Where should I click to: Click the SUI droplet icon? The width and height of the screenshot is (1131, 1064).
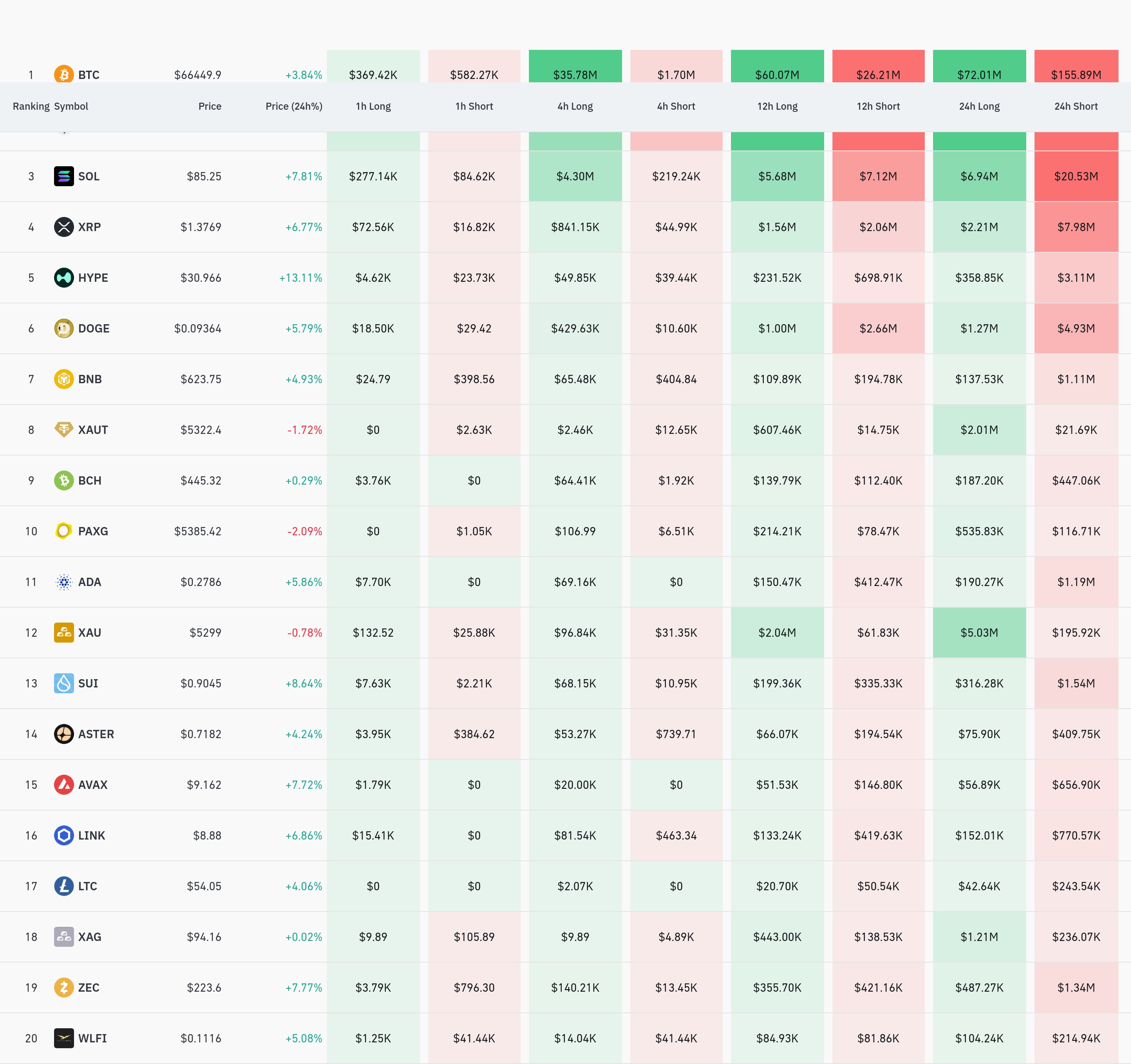pos(64,683)
